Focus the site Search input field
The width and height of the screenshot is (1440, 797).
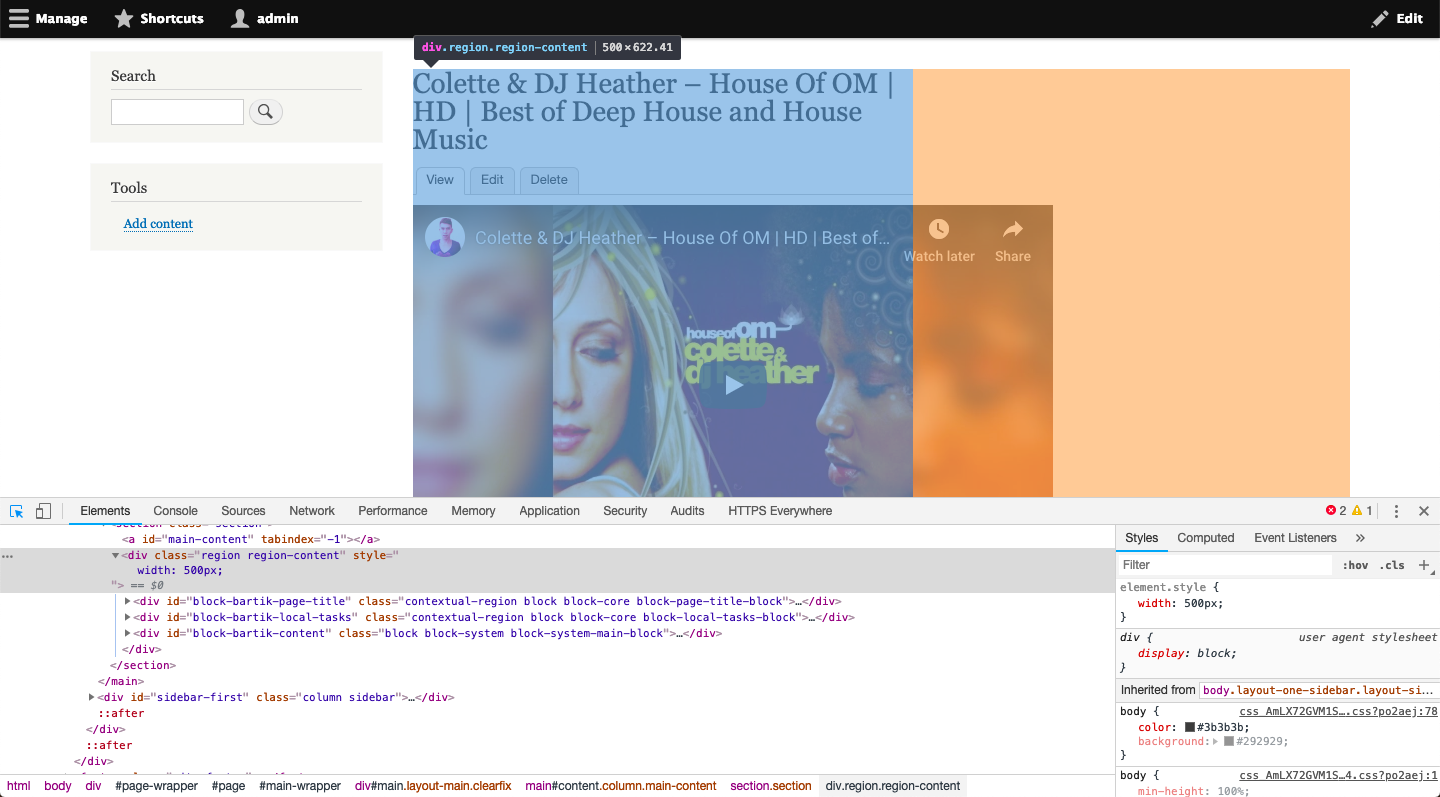point(177,112)
